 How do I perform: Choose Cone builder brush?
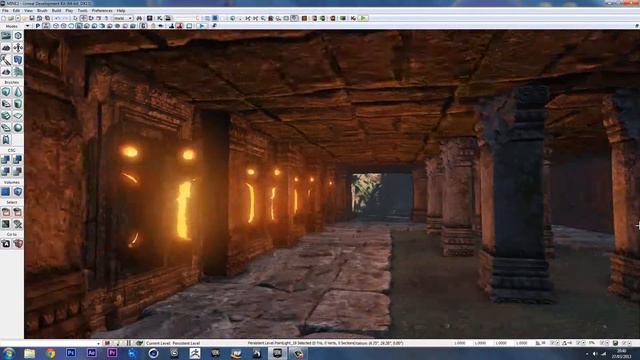pos(18,92)
